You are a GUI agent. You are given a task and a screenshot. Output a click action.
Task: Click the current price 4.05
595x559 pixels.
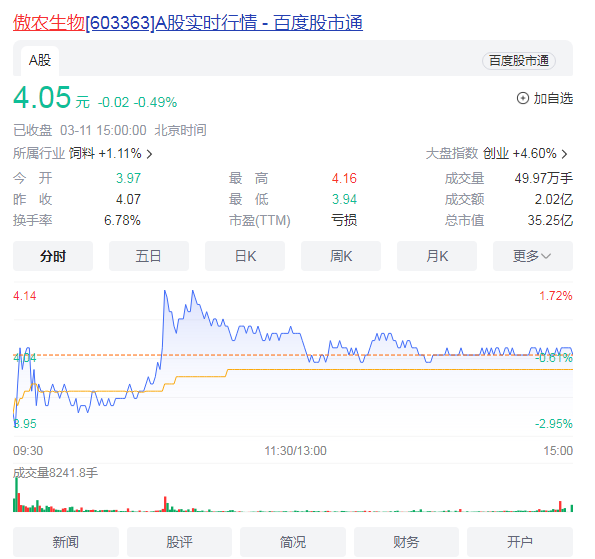[x=42, y=98]
